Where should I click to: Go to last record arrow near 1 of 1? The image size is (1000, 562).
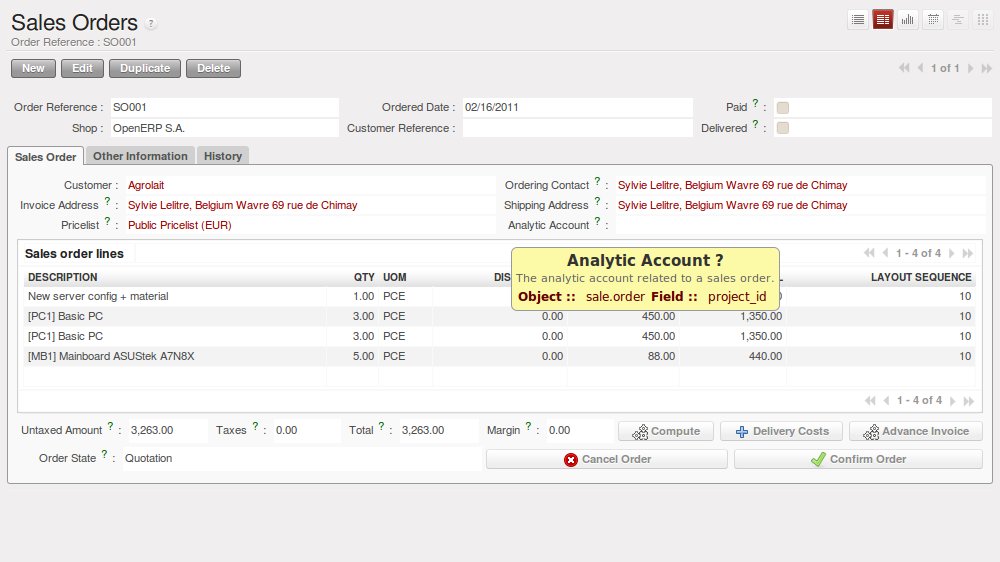tap(987, 68)
